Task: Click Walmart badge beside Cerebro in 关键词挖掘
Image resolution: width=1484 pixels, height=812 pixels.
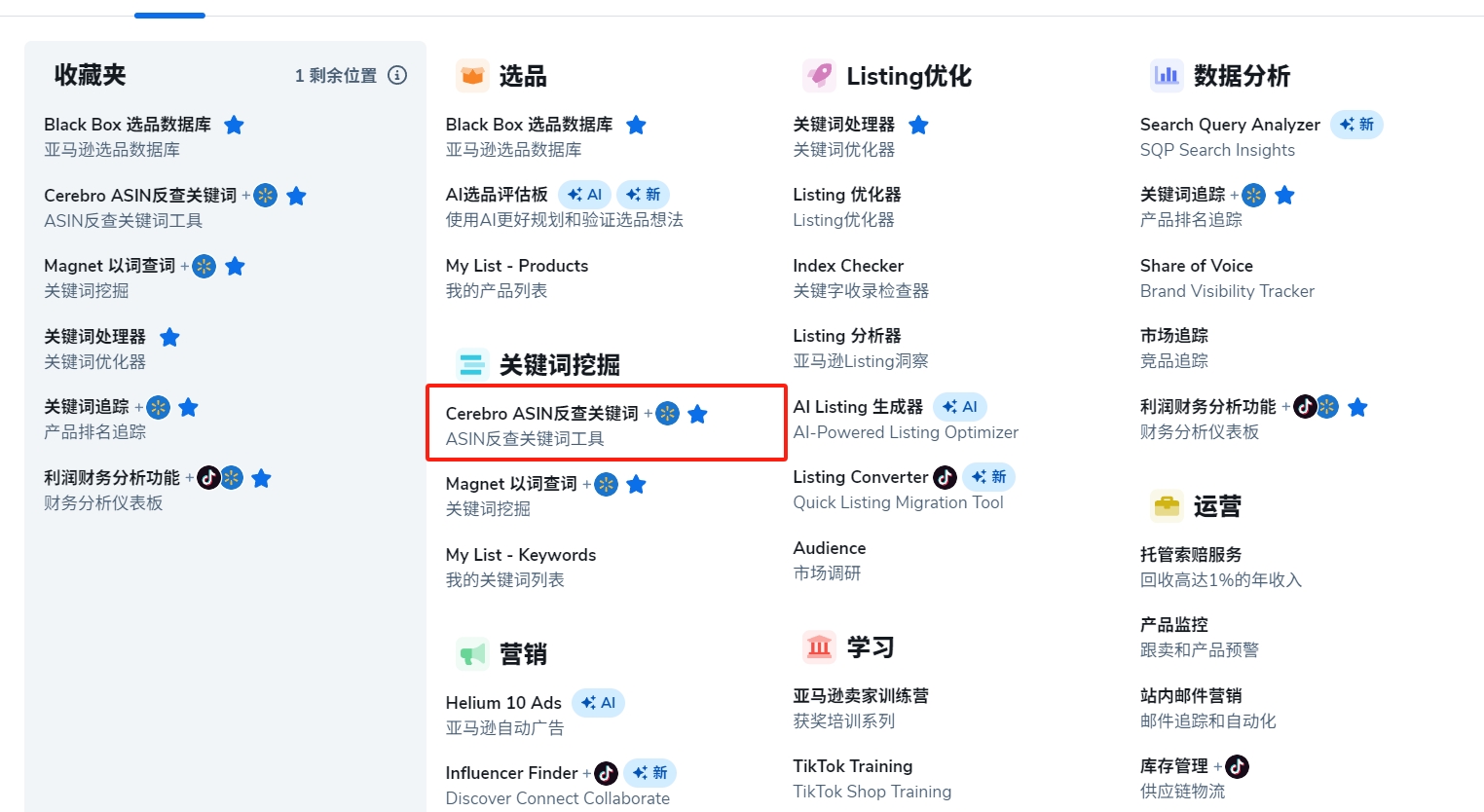Action: click(667, 414)
